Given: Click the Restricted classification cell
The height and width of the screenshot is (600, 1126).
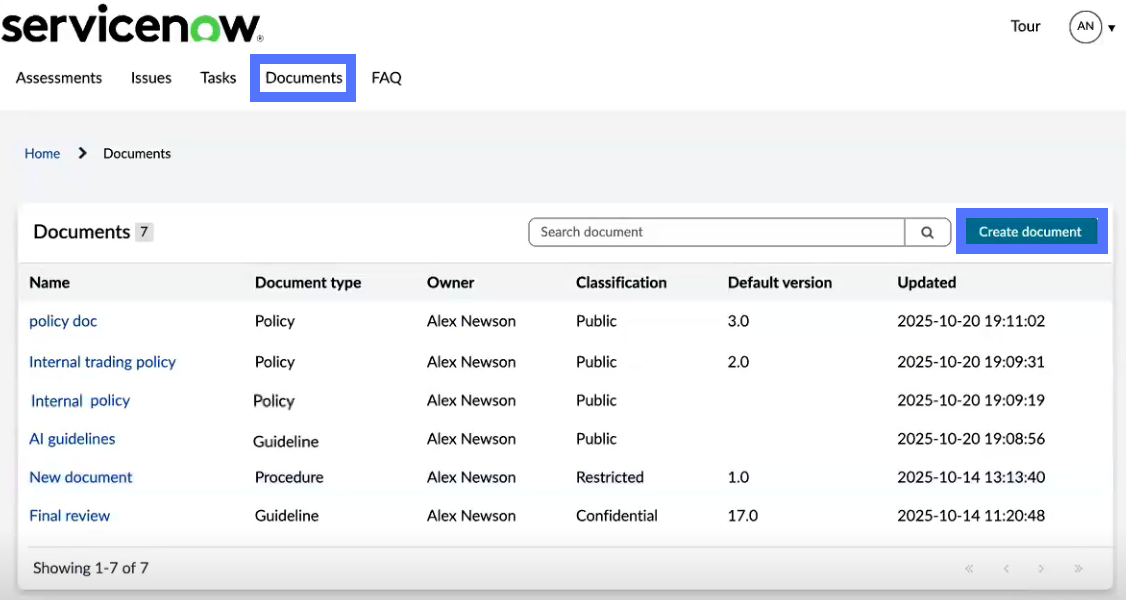Looking at the screenshot, I should coord(610,477).
